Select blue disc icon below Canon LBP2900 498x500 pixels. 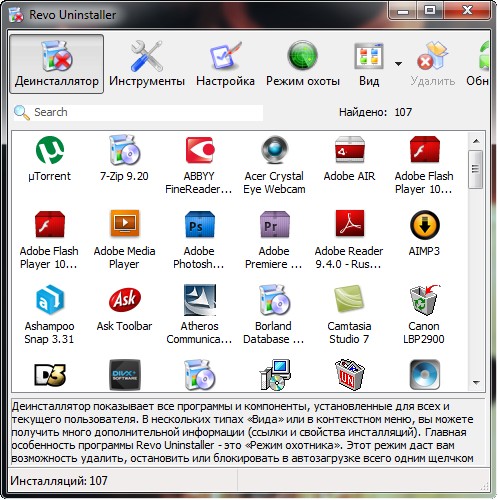pyautogui.click(x=424, y=375)
